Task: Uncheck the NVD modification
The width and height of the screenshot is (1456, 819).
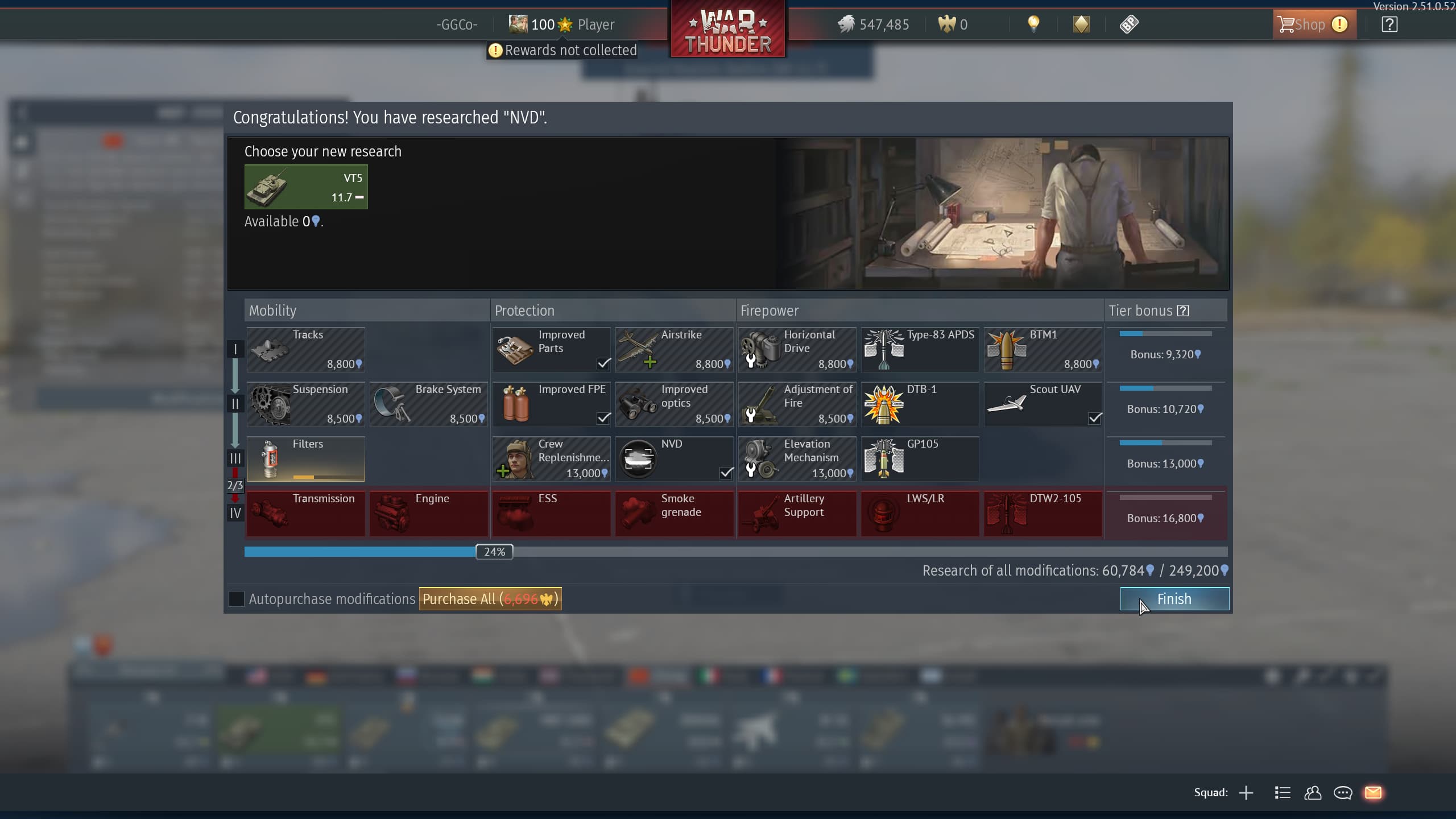Action: point(726,473)
